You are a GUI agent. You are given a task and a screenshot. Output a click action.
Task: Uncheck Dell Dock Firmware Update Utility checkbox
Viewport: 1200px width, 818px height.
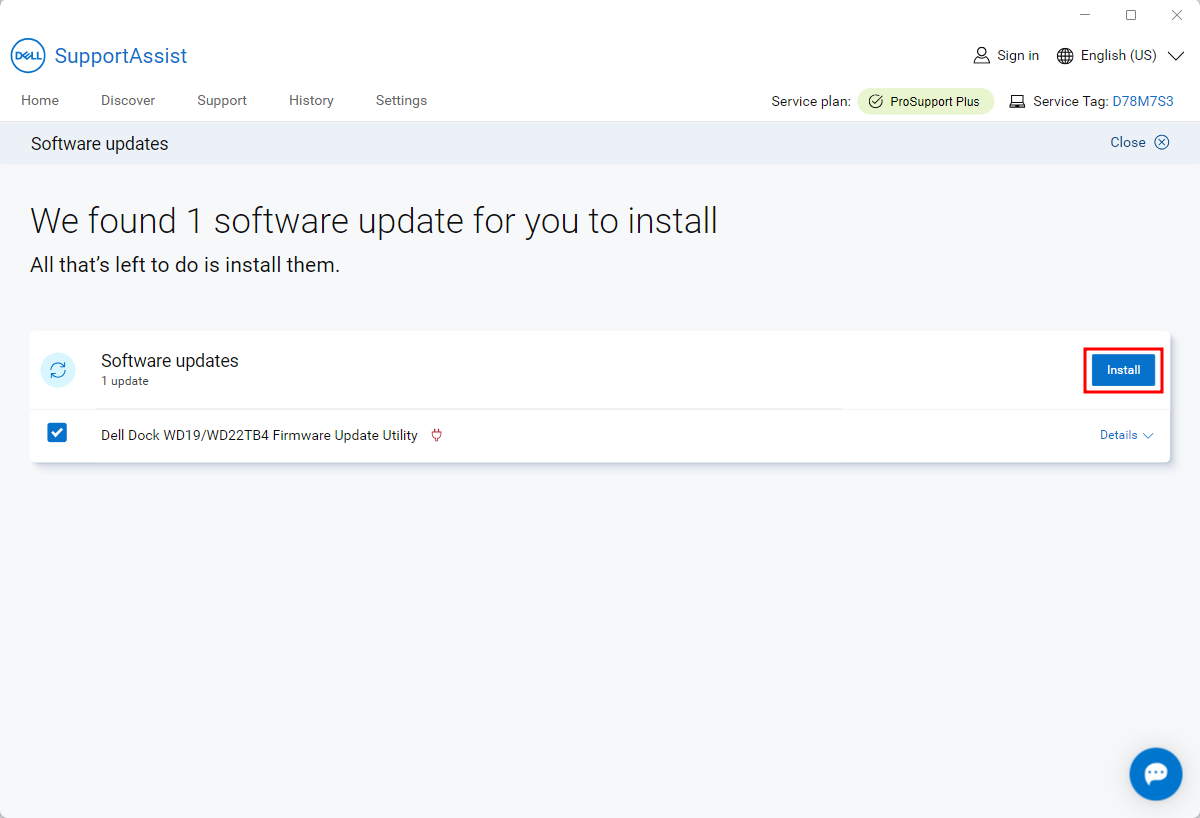tap(57, 433)
